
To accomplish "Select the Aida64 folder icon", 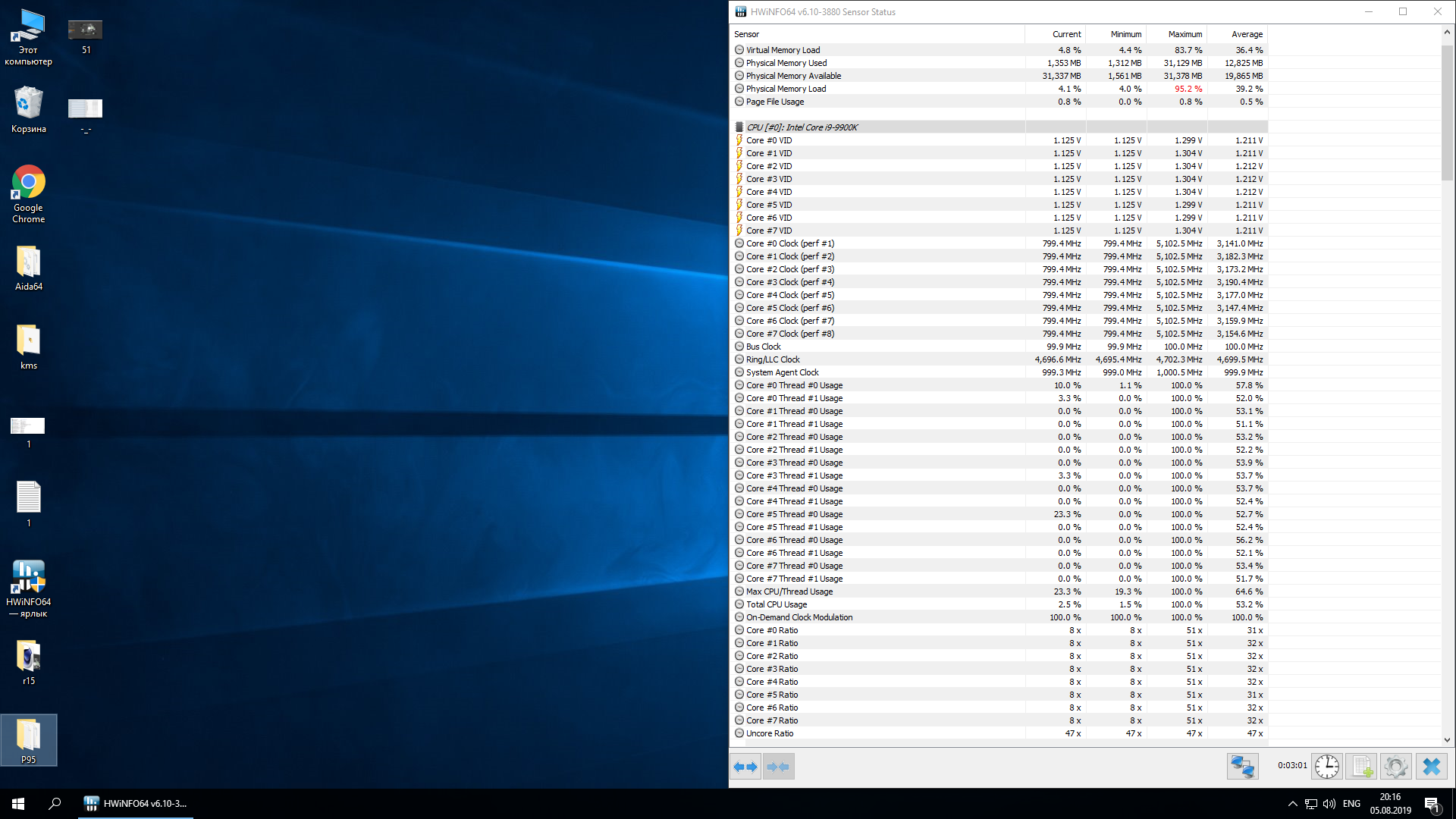I will pos(28,268).
